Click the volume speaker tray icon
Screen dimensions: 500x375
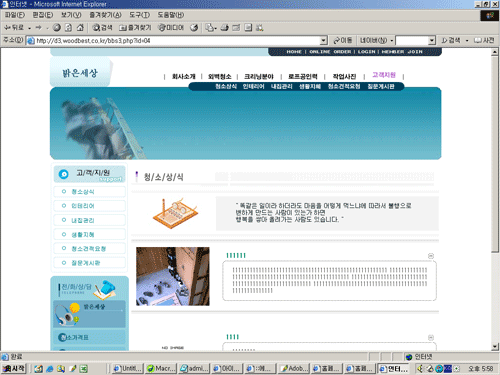point(421,369)
